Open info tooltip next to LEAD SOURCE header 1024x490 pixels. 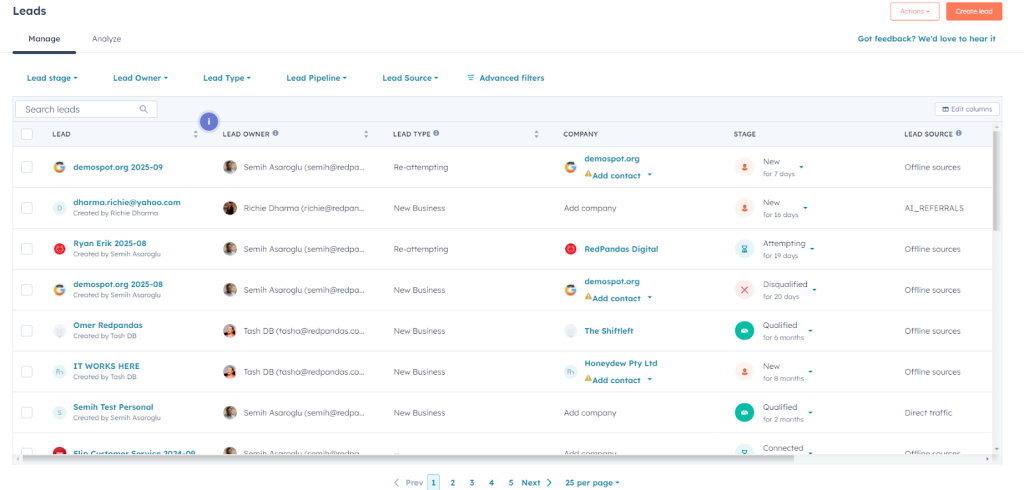(x=959, y=133)
